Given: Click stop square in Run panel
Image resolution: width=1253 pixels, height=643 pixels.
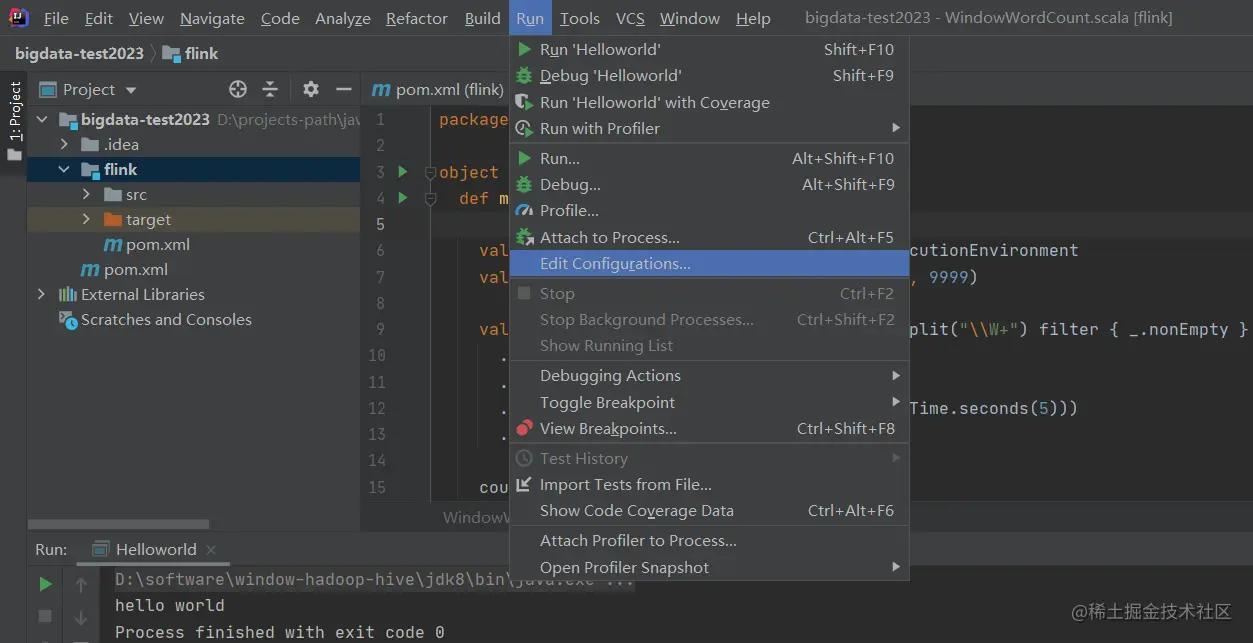Looking at the screenshot, I should pos(45,616).
